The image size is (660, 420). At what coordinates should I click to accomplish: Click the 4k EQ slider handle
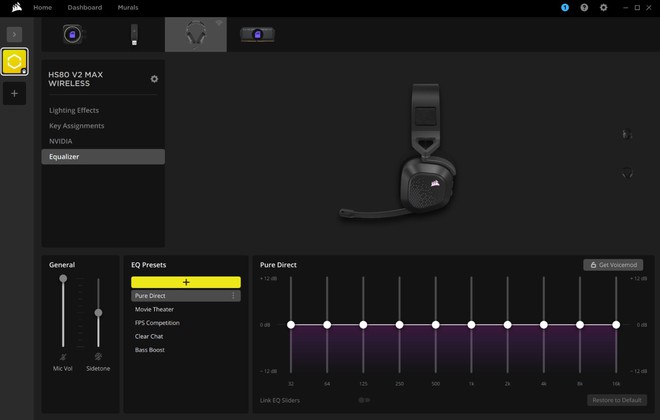[x=544, y=325]
